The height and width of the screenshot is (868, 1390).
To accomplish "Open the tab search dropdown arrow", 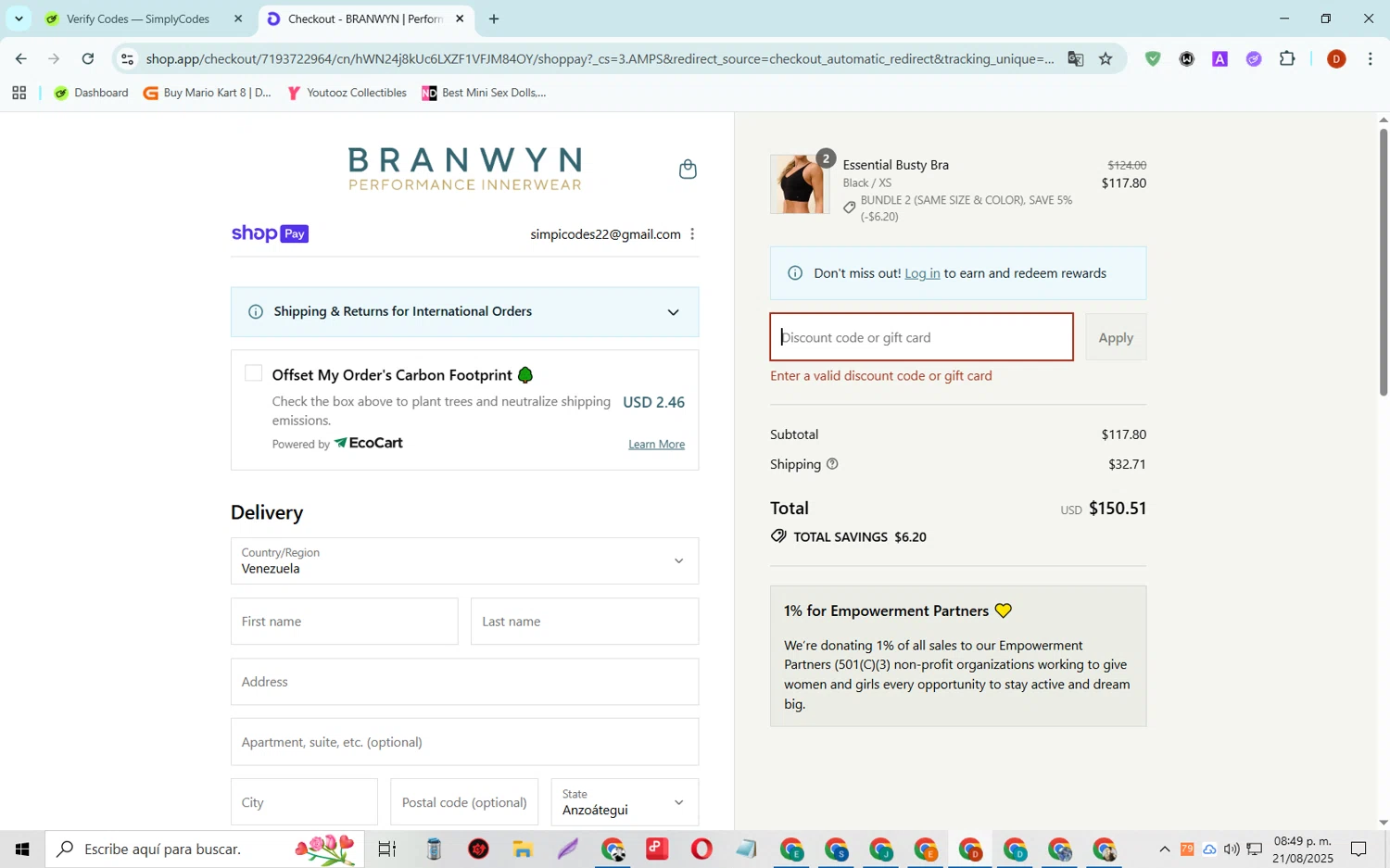I will coord(19,19).
